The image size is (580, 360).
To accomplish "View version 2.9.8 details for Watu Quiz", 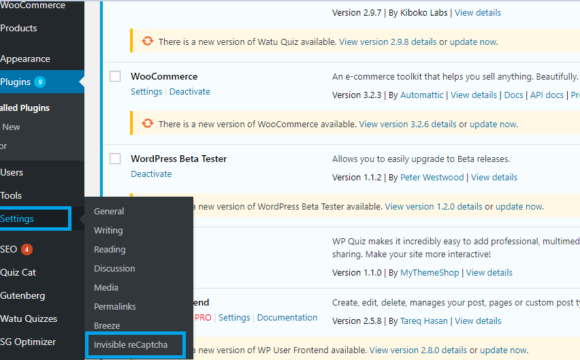I will [388, 42].
